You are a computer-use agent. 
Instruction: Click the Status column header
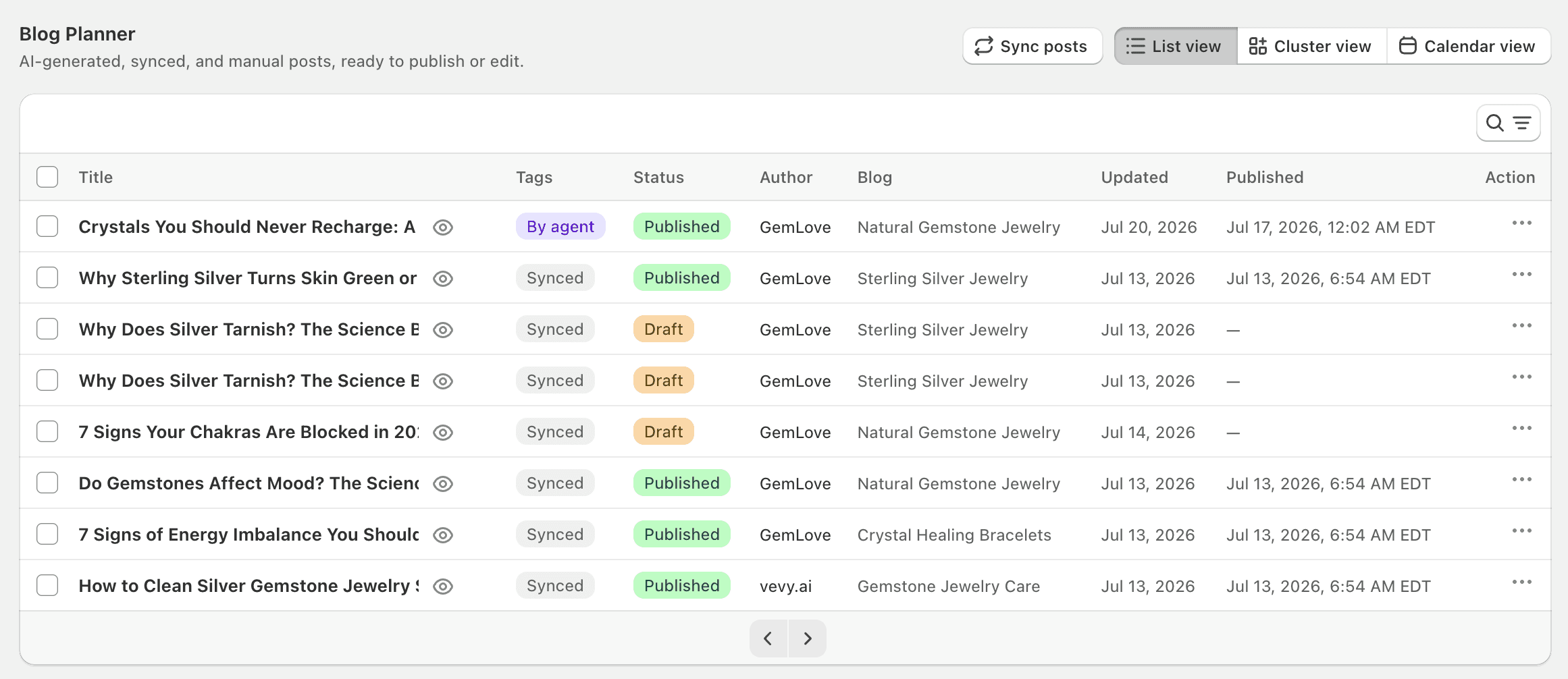click(658, 178)
